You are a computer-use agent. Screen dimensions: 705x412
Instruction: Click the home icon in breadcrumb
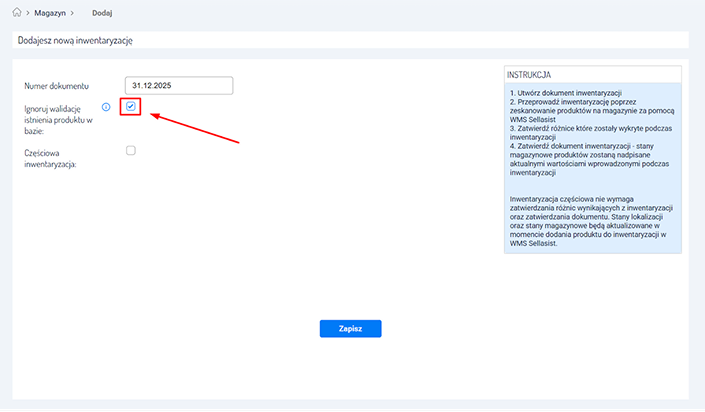[x=16, y=13]
